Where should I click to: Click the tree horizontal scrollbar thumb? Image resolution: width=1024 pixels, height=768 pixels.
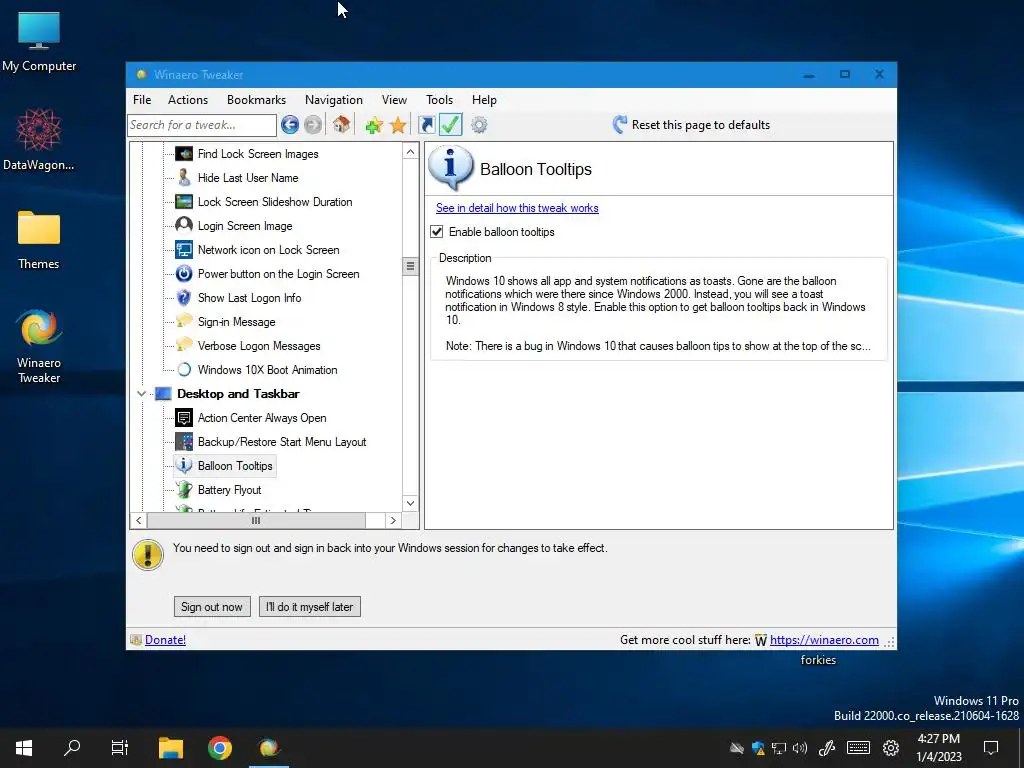(x=256, y=520)
